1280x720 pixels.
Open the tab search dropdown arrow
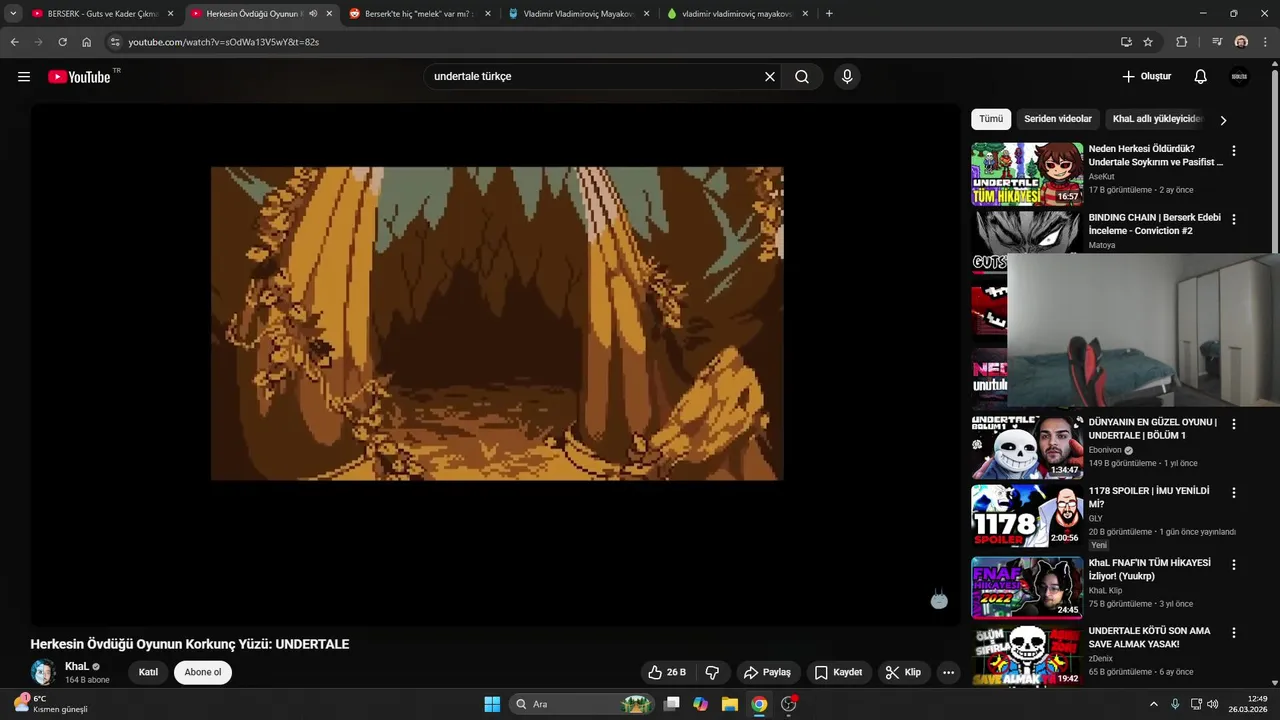click(x=13, y=14)
